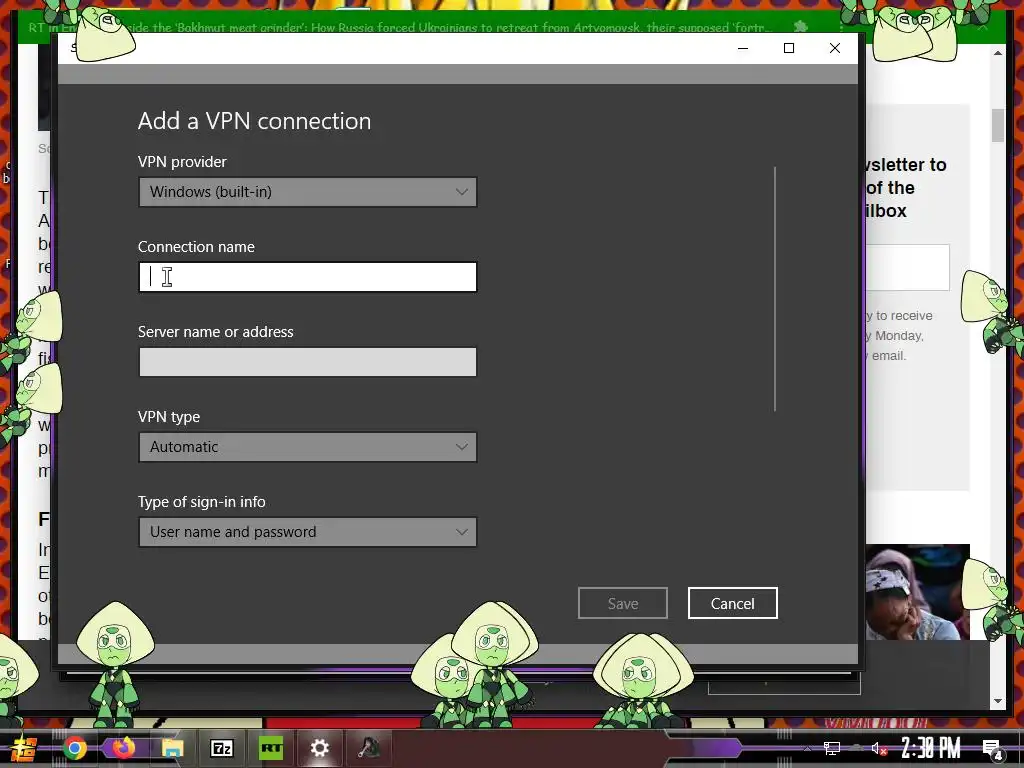Viewport: 1024px width, 768px height.
Task: Open the key-shaped taskbar app
Action: (369, 748)
